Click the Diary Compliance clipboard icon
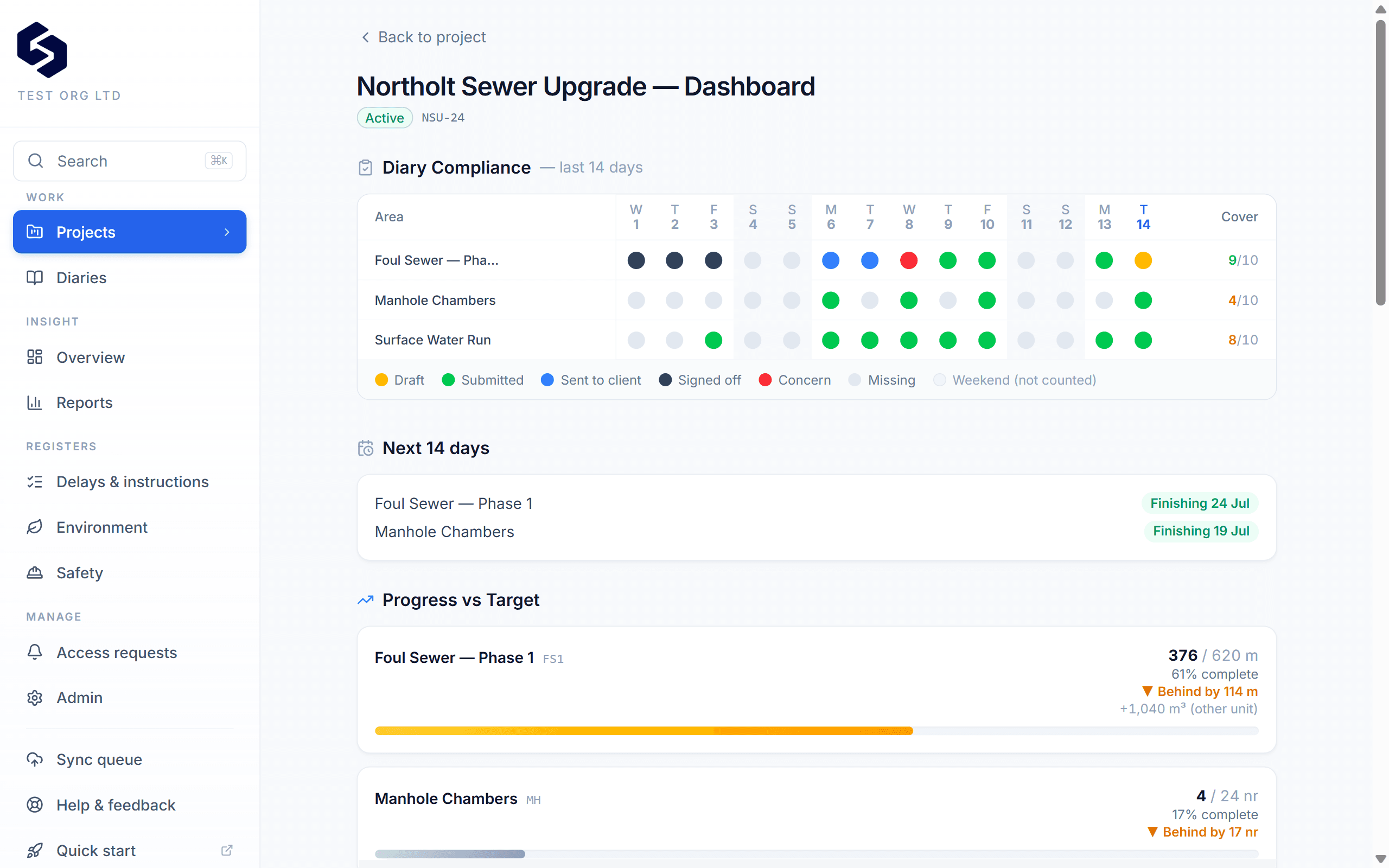The height and width of the screenshot is (868, 1389). coord(366,168)
